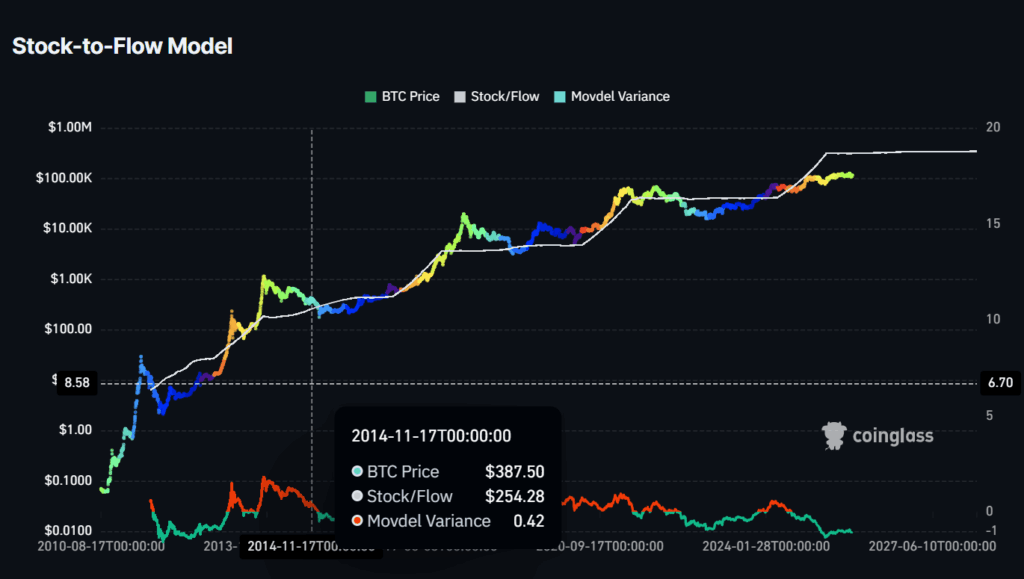Click the 8.58 crosshair label on left axis
This screenshot has width=1024, height=579.
click(77, 383)
